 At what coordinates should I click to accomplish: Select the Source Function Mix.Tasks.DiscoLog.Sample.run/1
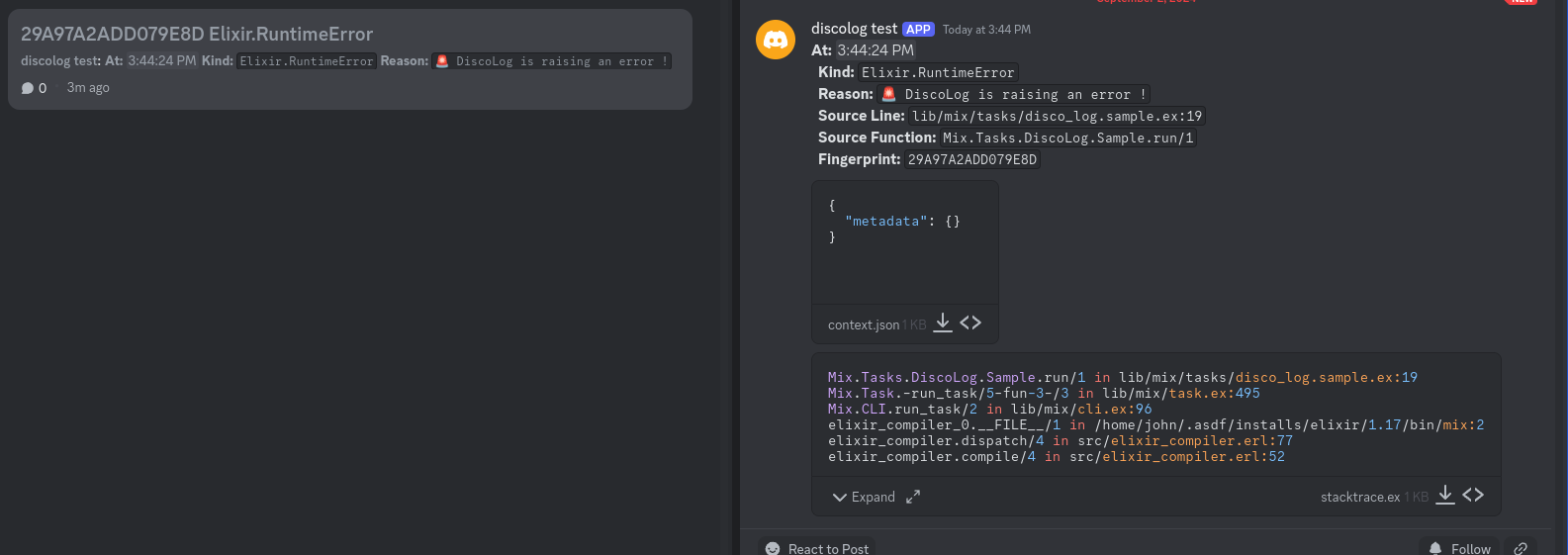[1068, 138]
